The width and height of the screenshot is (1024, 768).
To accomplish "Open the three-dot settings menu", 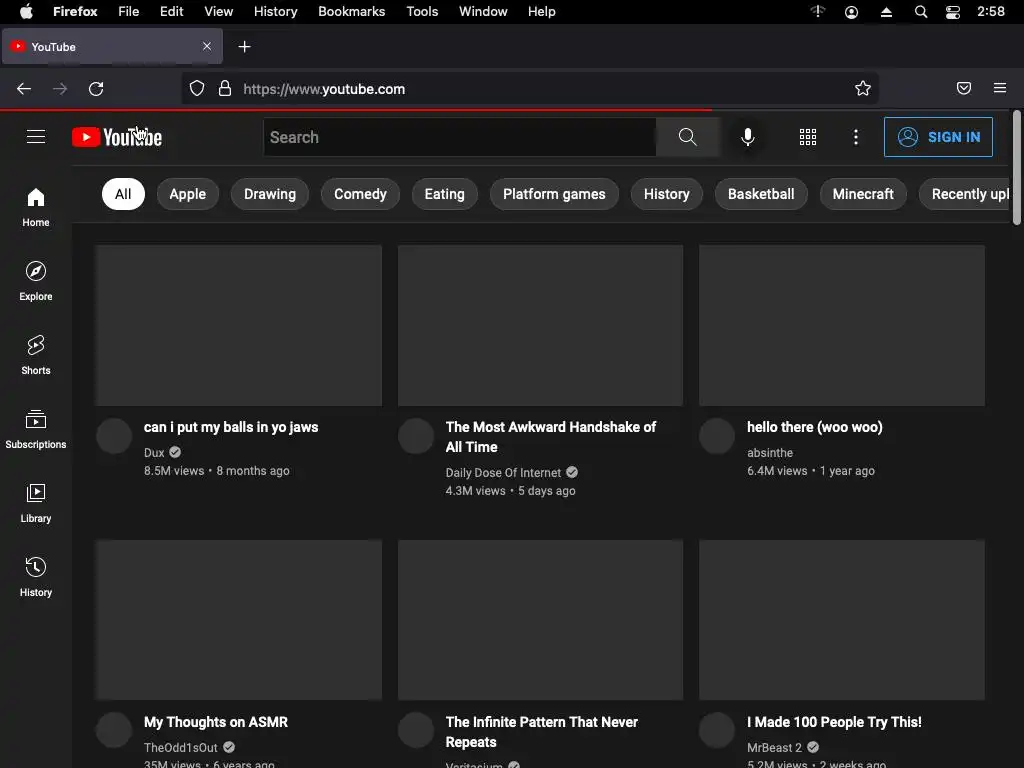I will tap(856, 137).
